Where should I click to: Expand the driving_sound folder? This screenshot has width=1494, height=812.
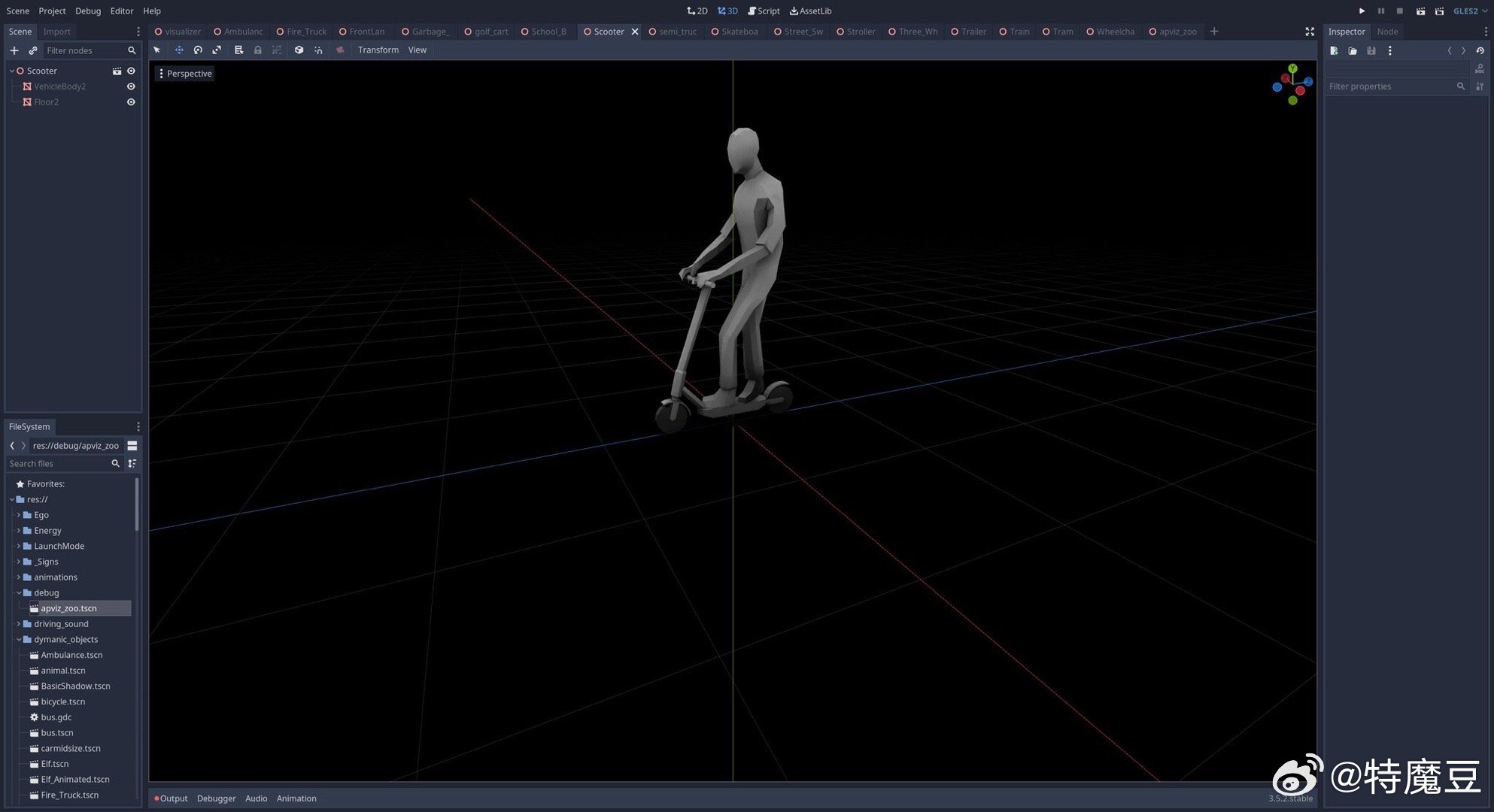point(19,624)
